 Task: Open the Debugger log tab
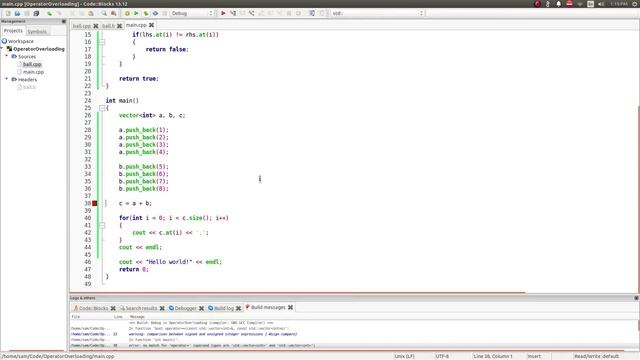pos(185,308)
